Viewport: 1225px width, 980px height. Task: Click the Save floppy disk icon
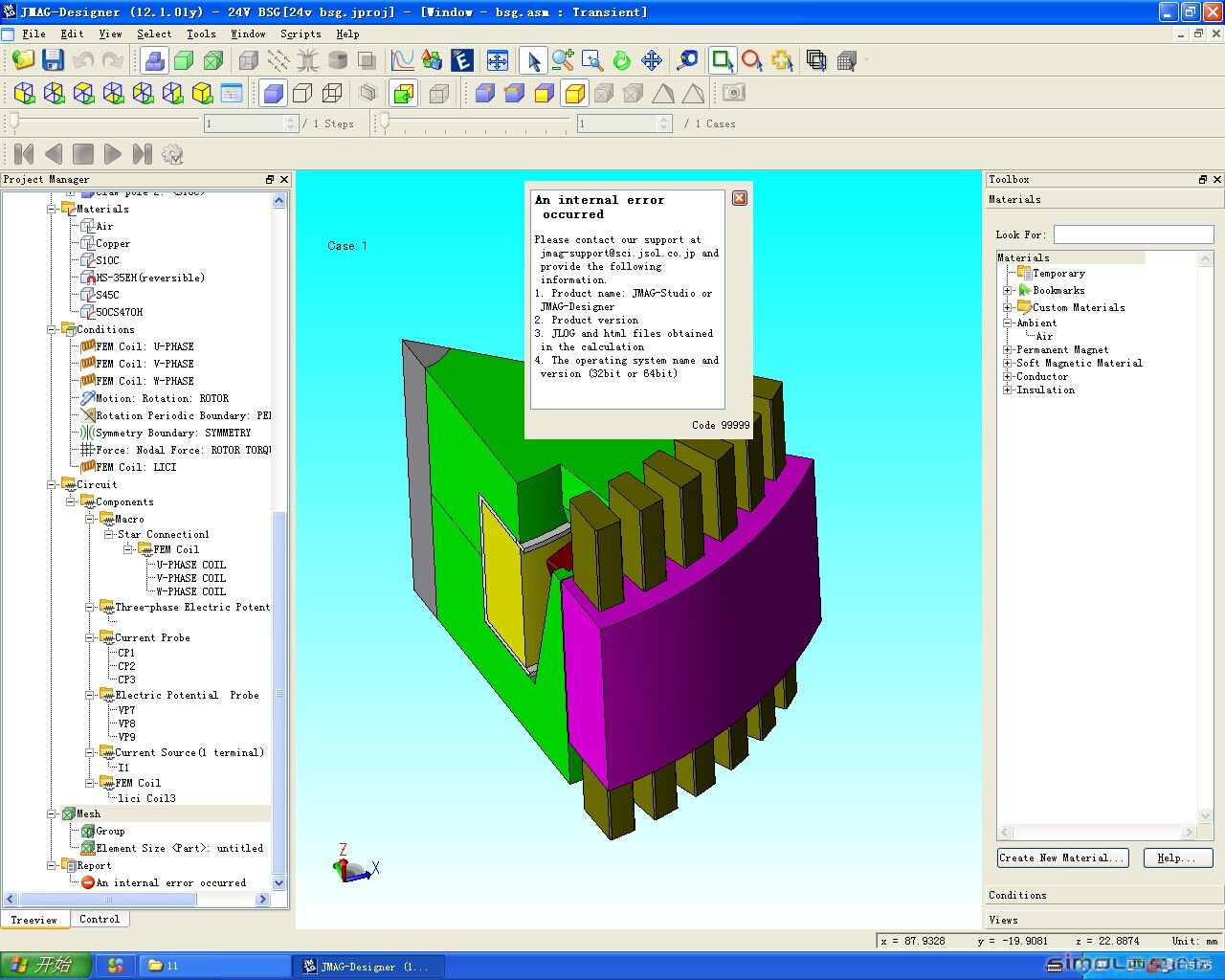[53, 60]
